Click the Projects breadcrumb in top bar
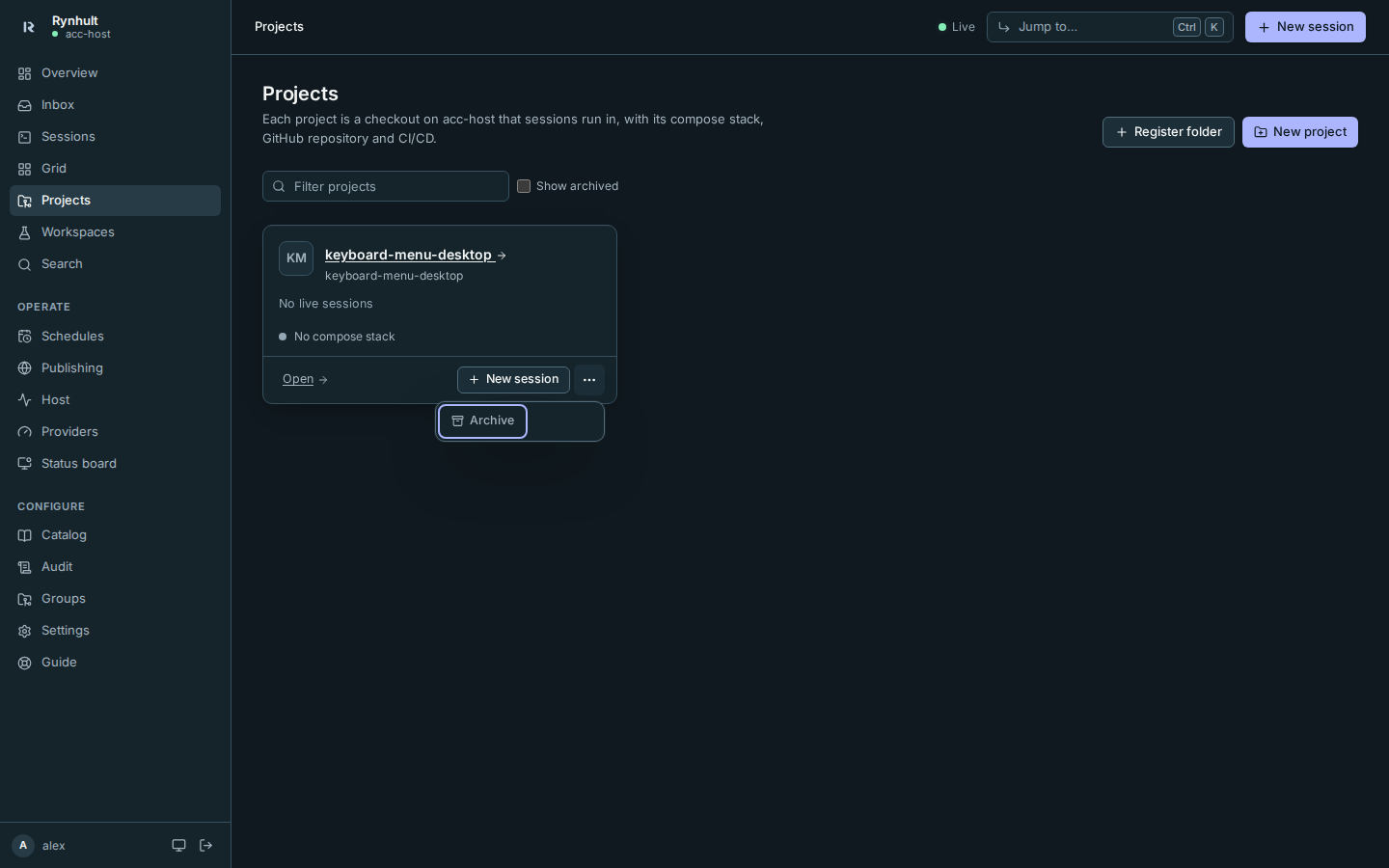Image resolution: width=1389 pixels, height=868 pixels. tap(279, 27)
